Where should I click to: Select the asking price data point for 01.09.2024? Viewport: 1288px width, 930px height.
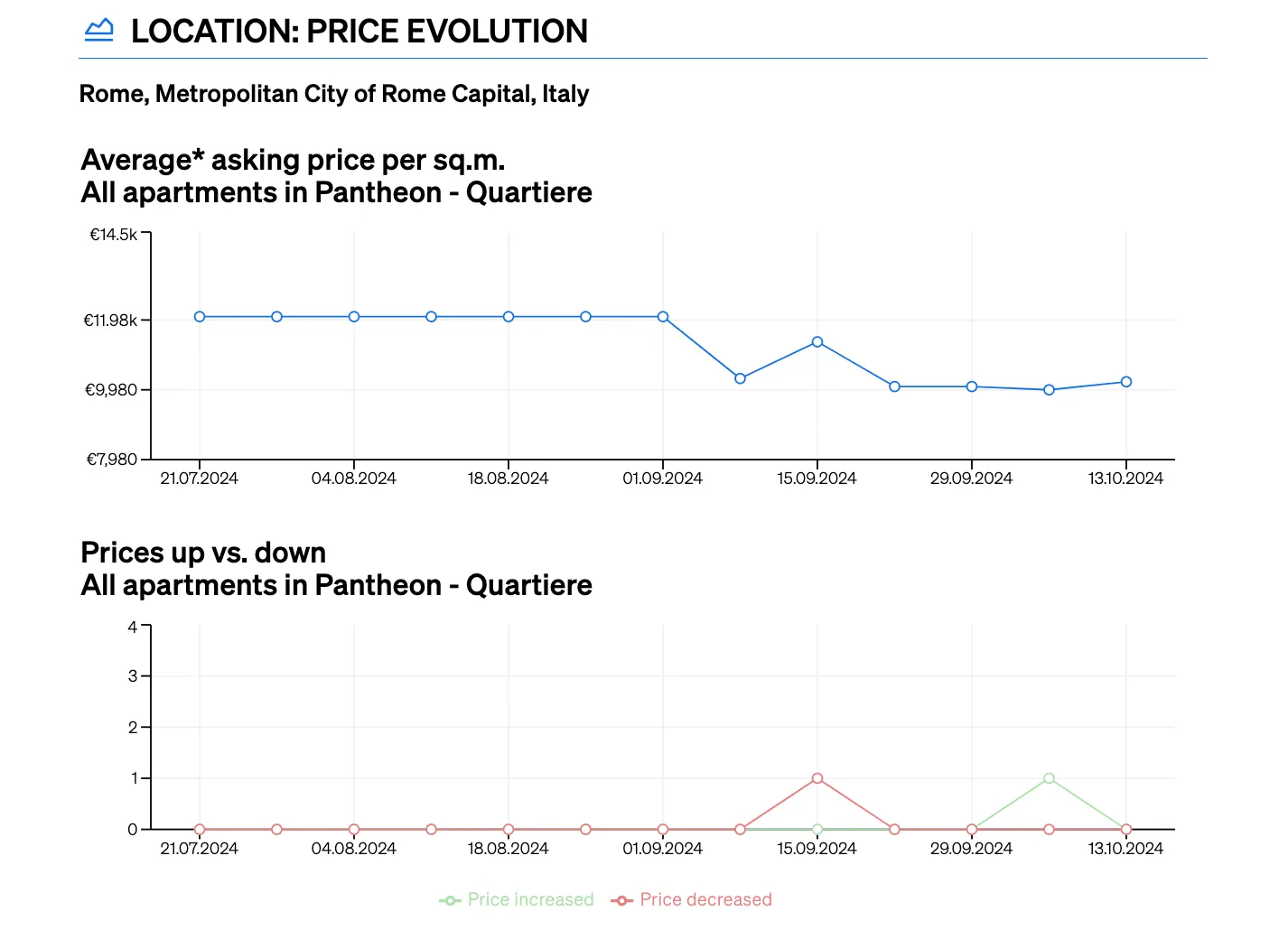[663, 317]
